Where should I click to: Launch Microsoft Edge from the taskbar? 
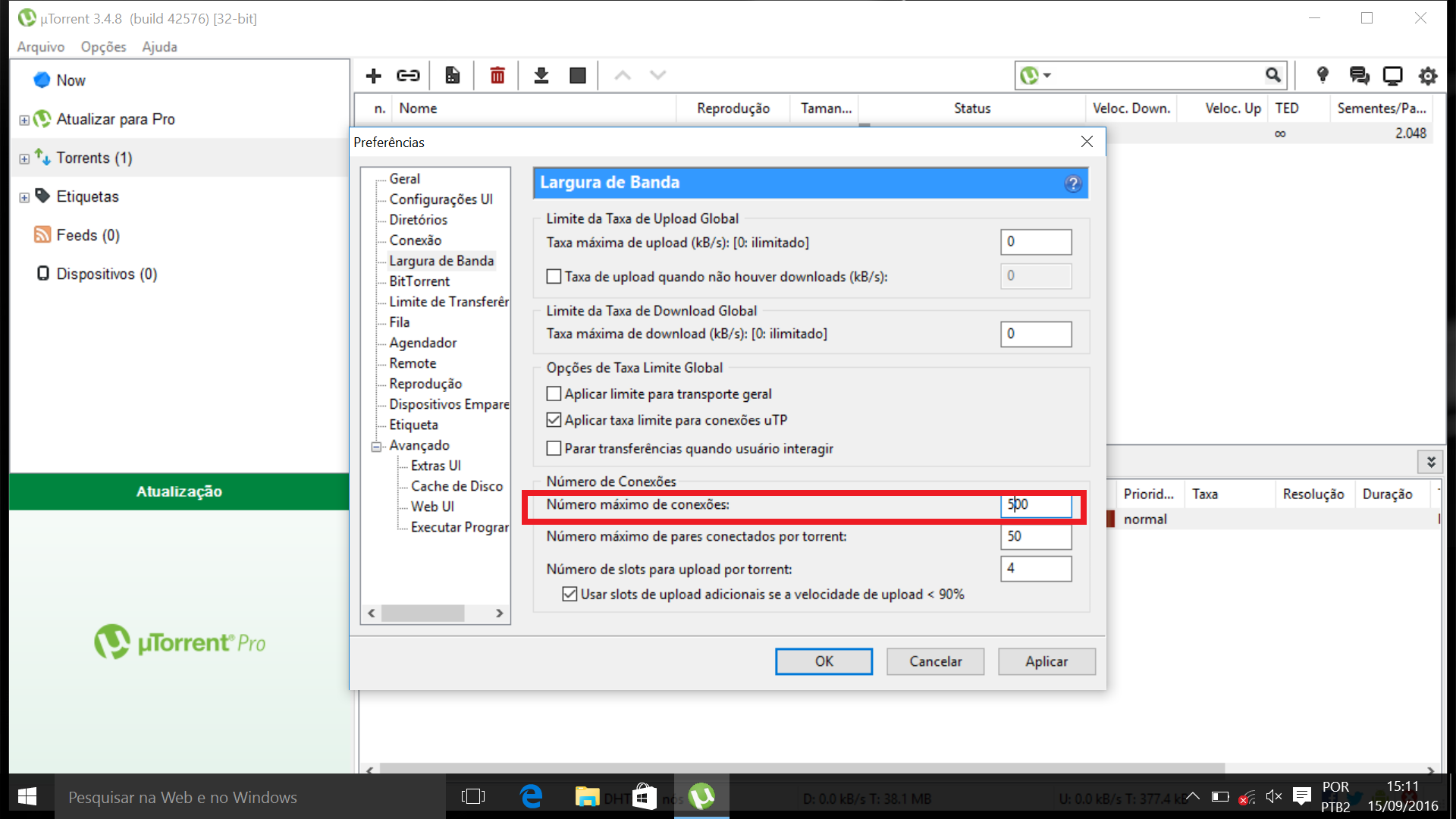click(532, 796)
